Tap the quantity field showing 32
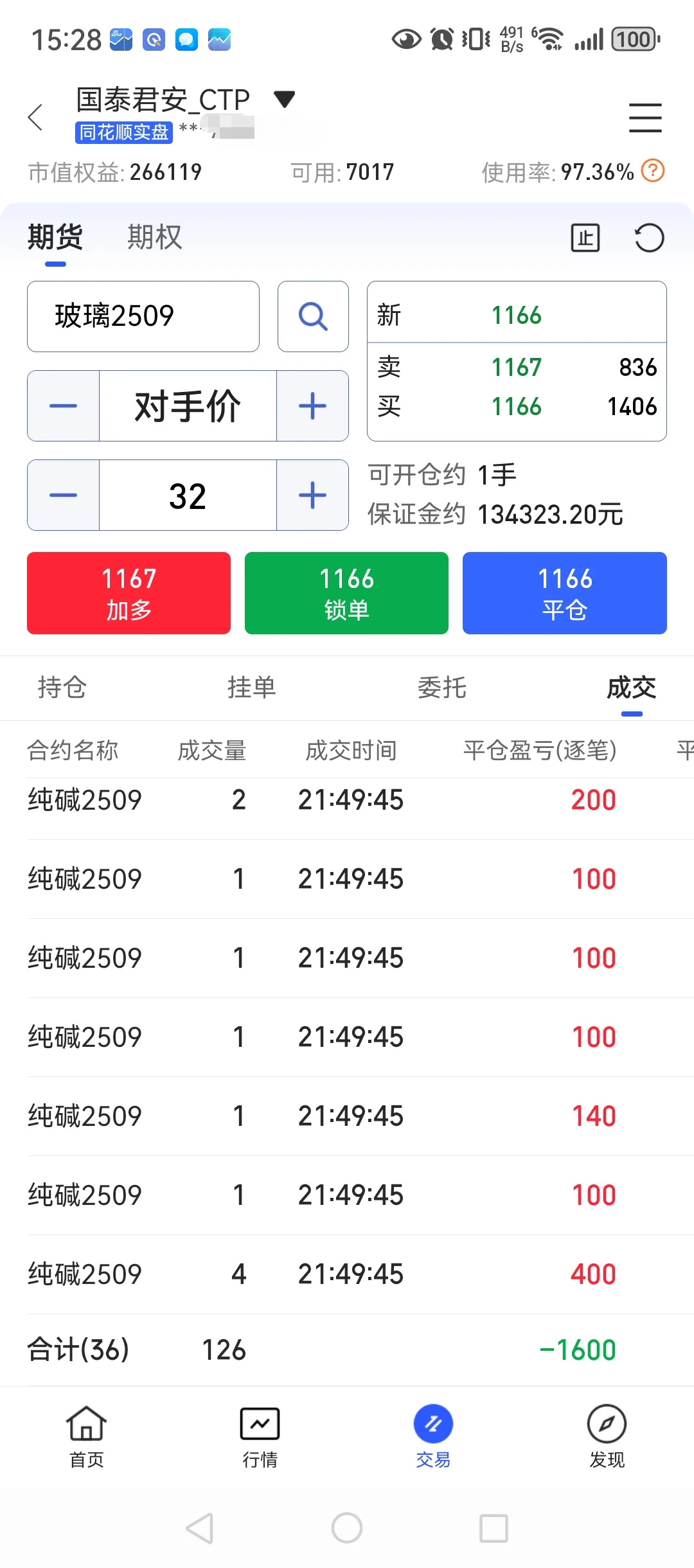This screenshot has width=694, height=1568. pyautogui.click(x=188, y=495)
